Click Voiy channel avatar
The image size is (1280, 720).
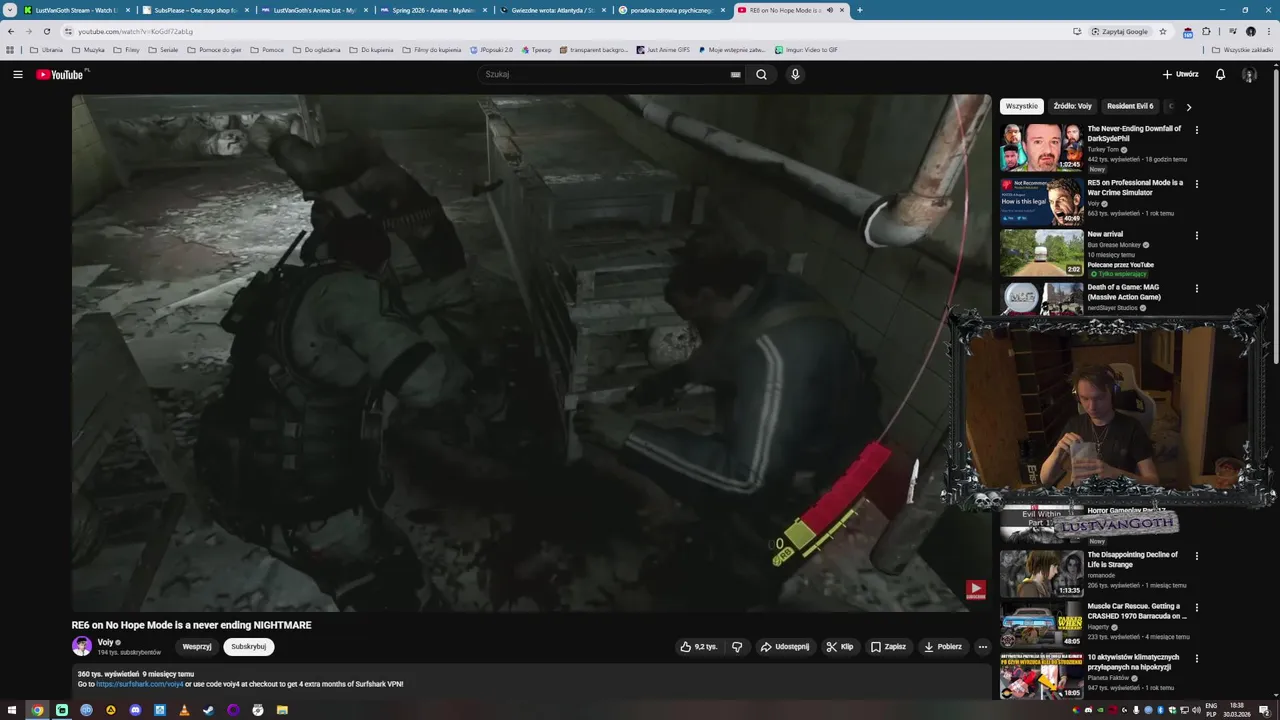[x=81, y=647]
